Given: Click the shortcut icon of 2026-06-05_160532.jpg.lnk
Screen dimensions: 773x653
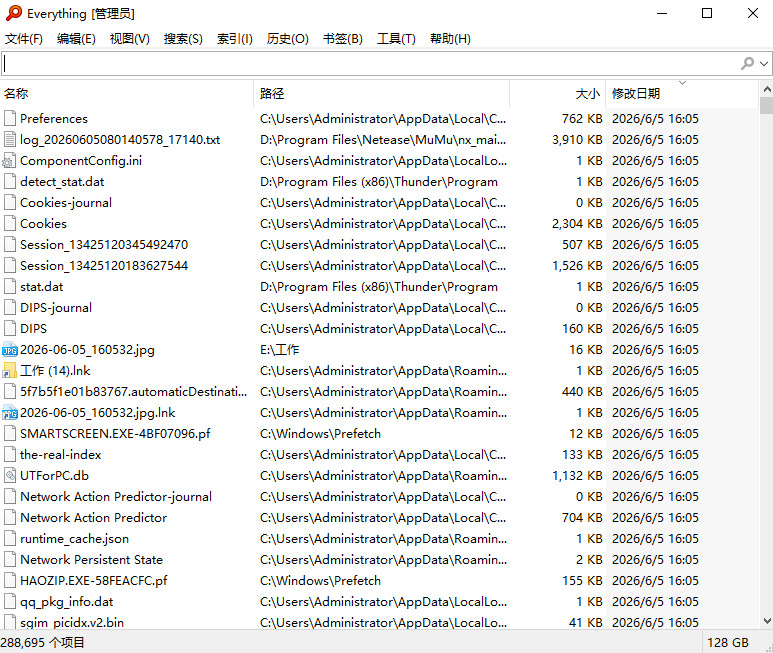Looking at the screenshot, I should [x=10, y=412].
